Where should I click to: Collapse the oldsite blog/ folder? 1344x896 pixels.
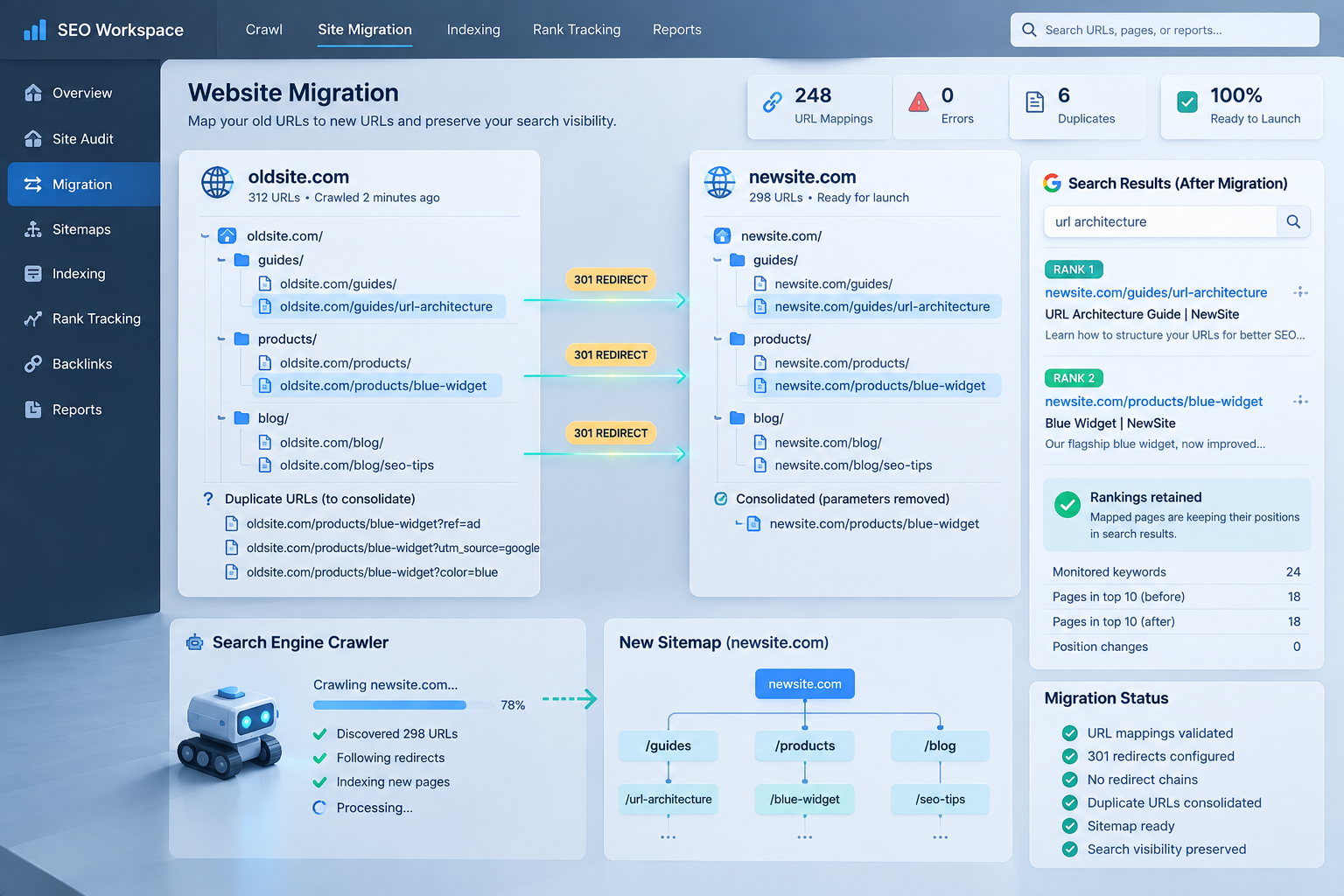pos(221,418)
